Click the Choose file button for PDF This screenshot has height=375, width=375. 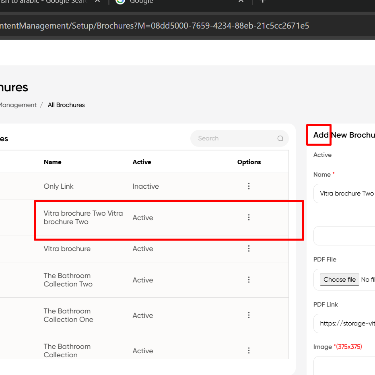339,279
